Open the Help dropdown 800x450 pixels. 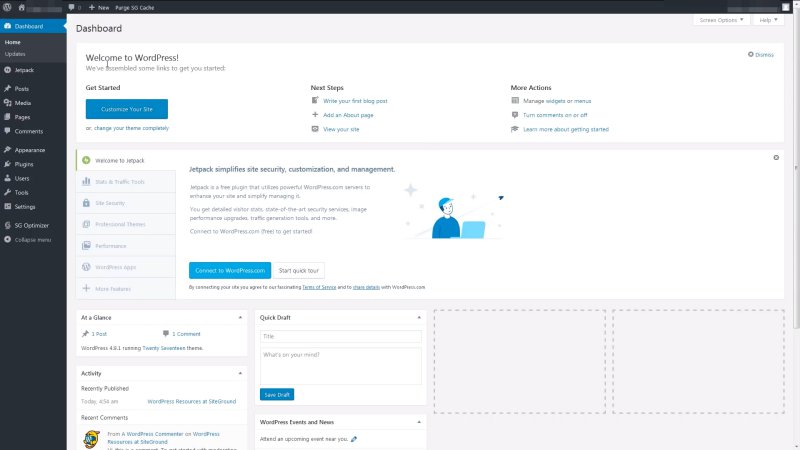click(x=768, y=20)
